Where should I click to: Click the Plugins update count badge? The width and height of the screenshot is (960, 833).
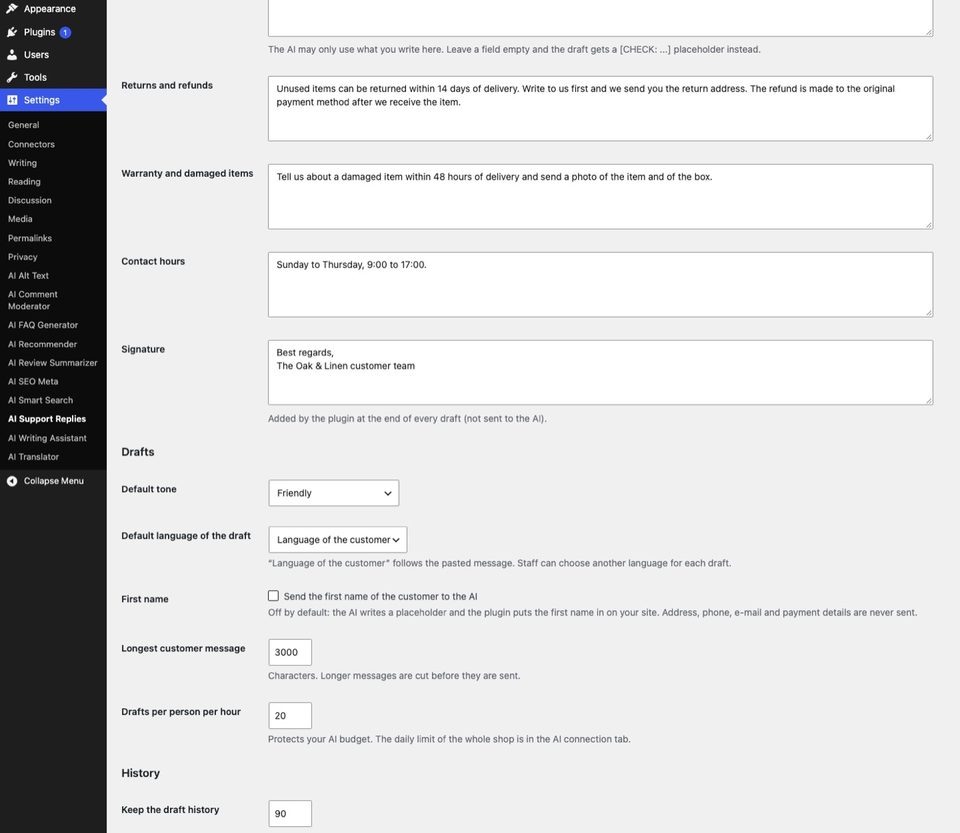[65, 32]
